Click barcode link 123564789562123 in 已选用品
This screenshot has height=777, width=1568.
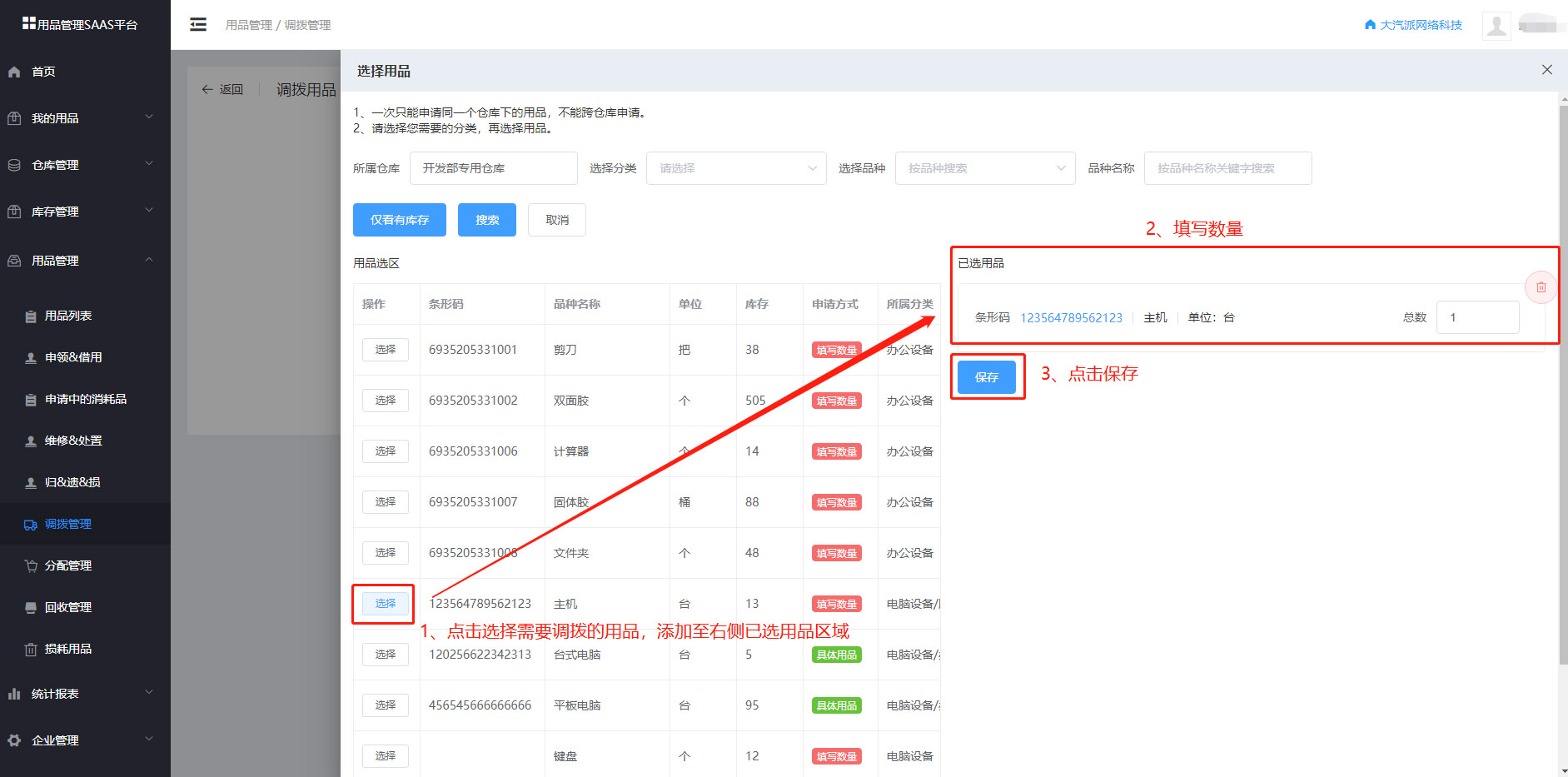point(1072,318)
